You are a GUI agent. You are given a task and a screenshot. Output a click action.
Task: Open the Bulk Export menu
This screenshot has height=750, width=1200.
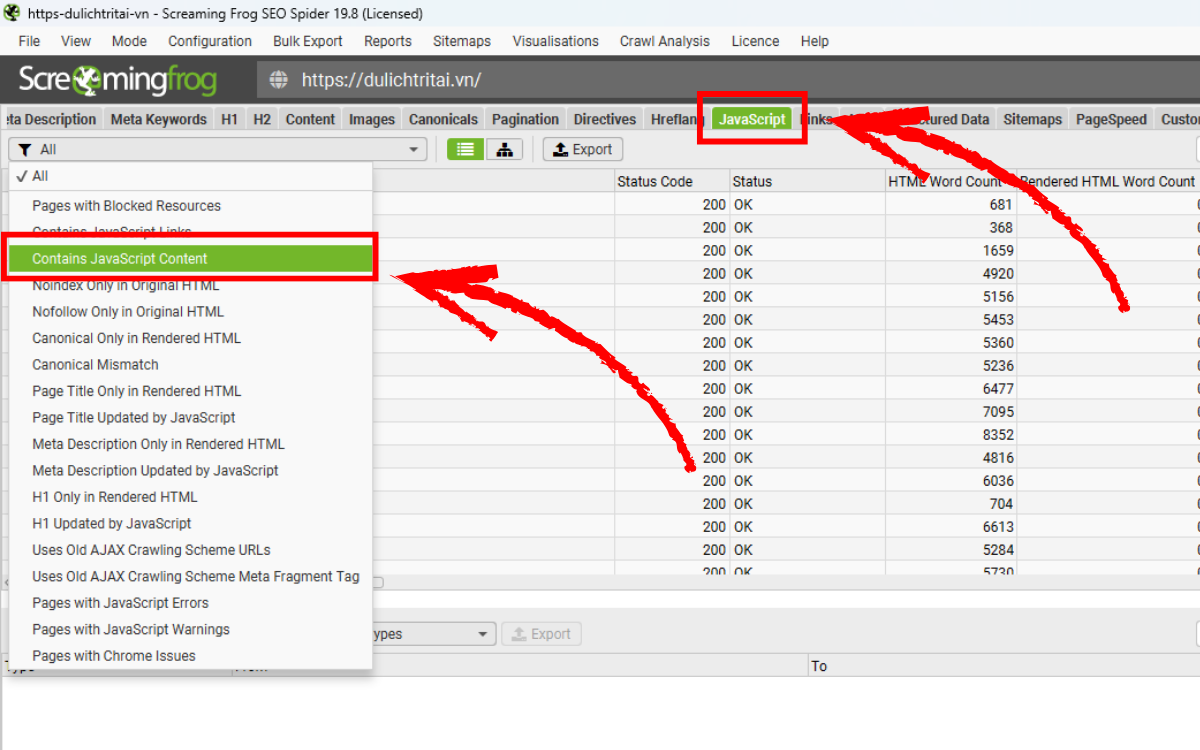tap(307, 41)
